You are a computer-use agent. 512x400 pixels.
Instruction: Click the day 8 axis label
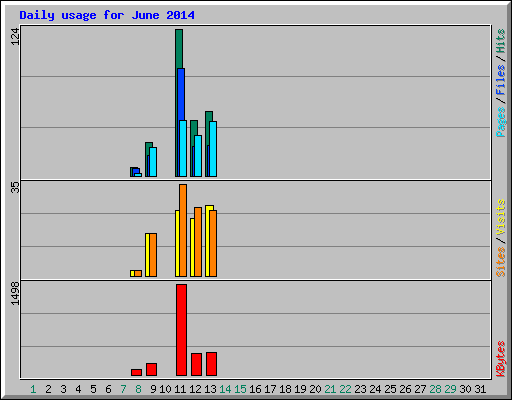138,389
